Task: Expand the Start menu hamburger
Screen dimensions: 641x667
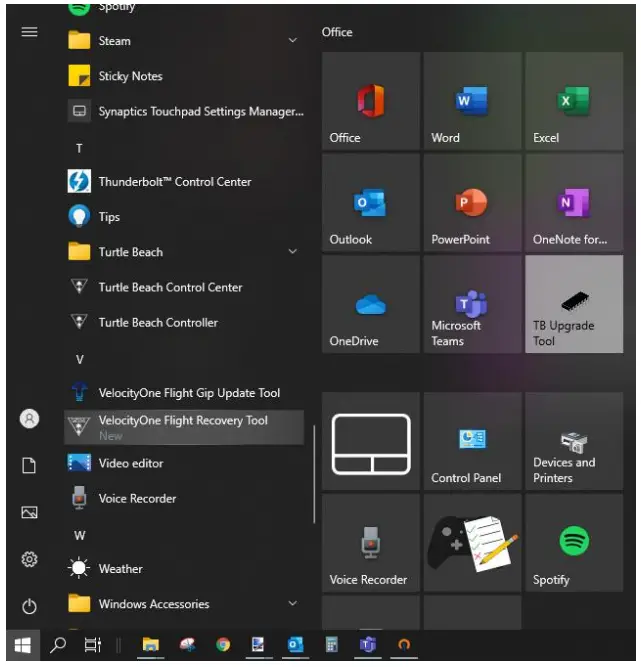Action: pos(29,32)
